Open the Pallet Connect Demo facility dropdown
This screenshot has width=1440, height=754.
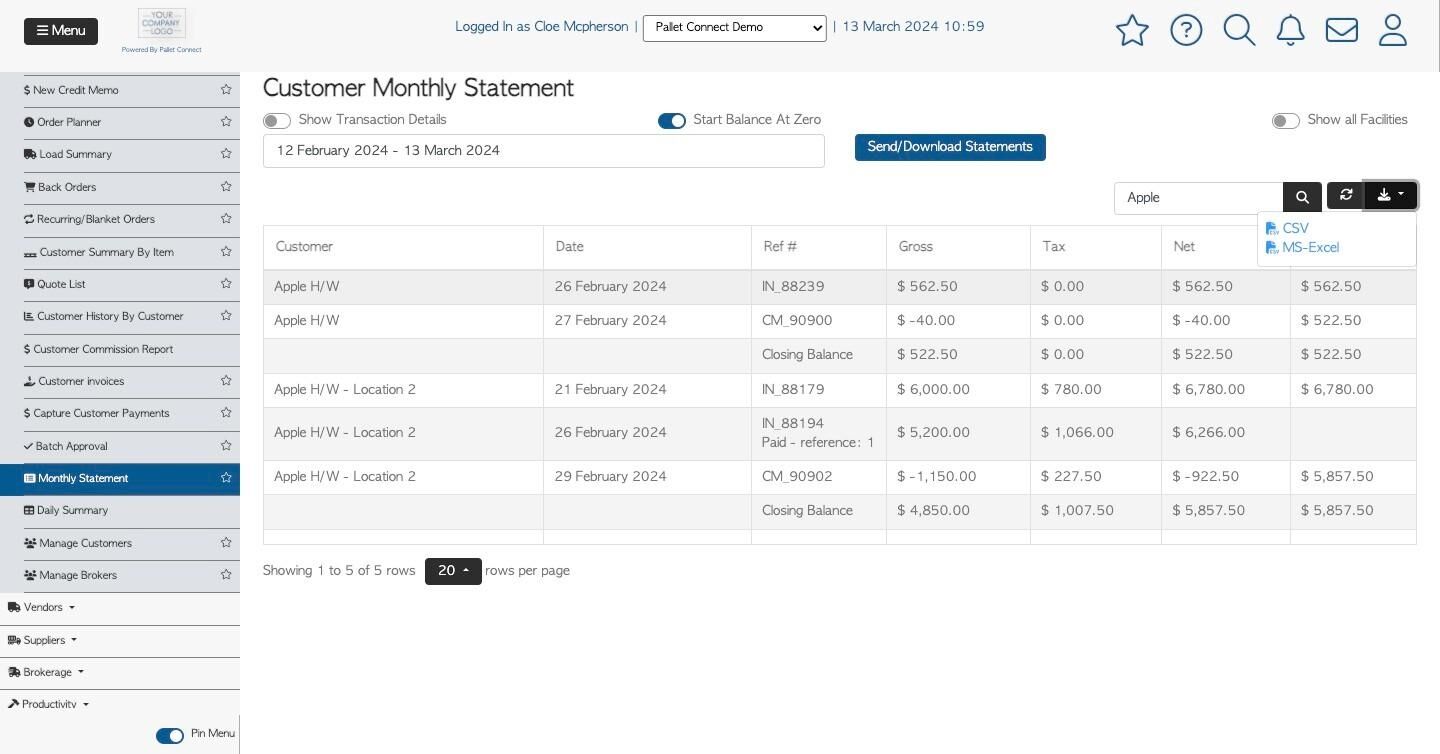[x=735, y=28]
